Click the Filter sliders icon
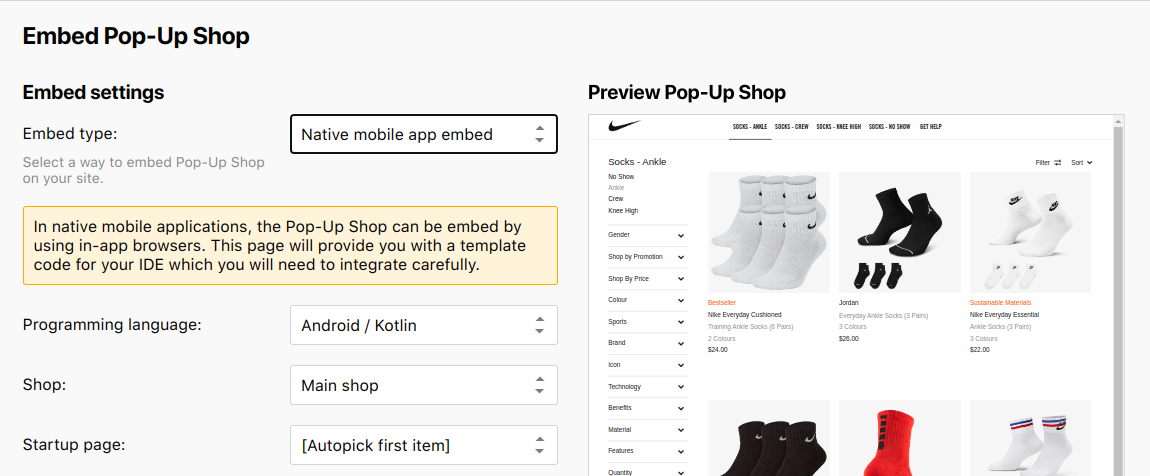Viewport: 1150px width, 476px height. coord(1058,163)
